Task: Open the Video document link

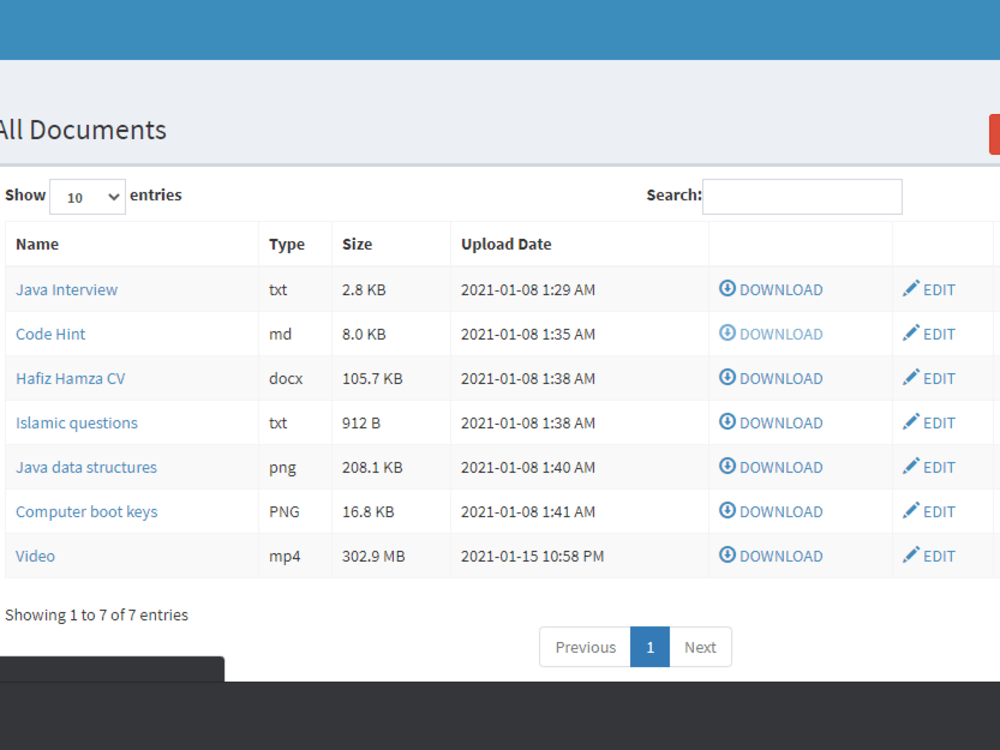Action: coord(35,556)
